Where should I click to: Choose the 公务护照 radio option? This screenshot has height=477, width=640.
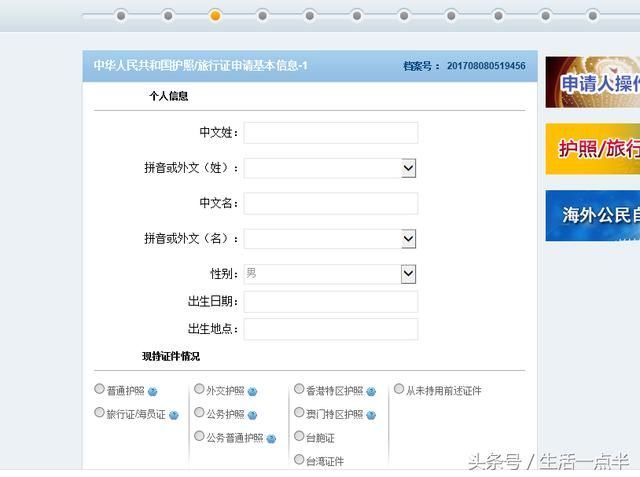click(199, 412)
